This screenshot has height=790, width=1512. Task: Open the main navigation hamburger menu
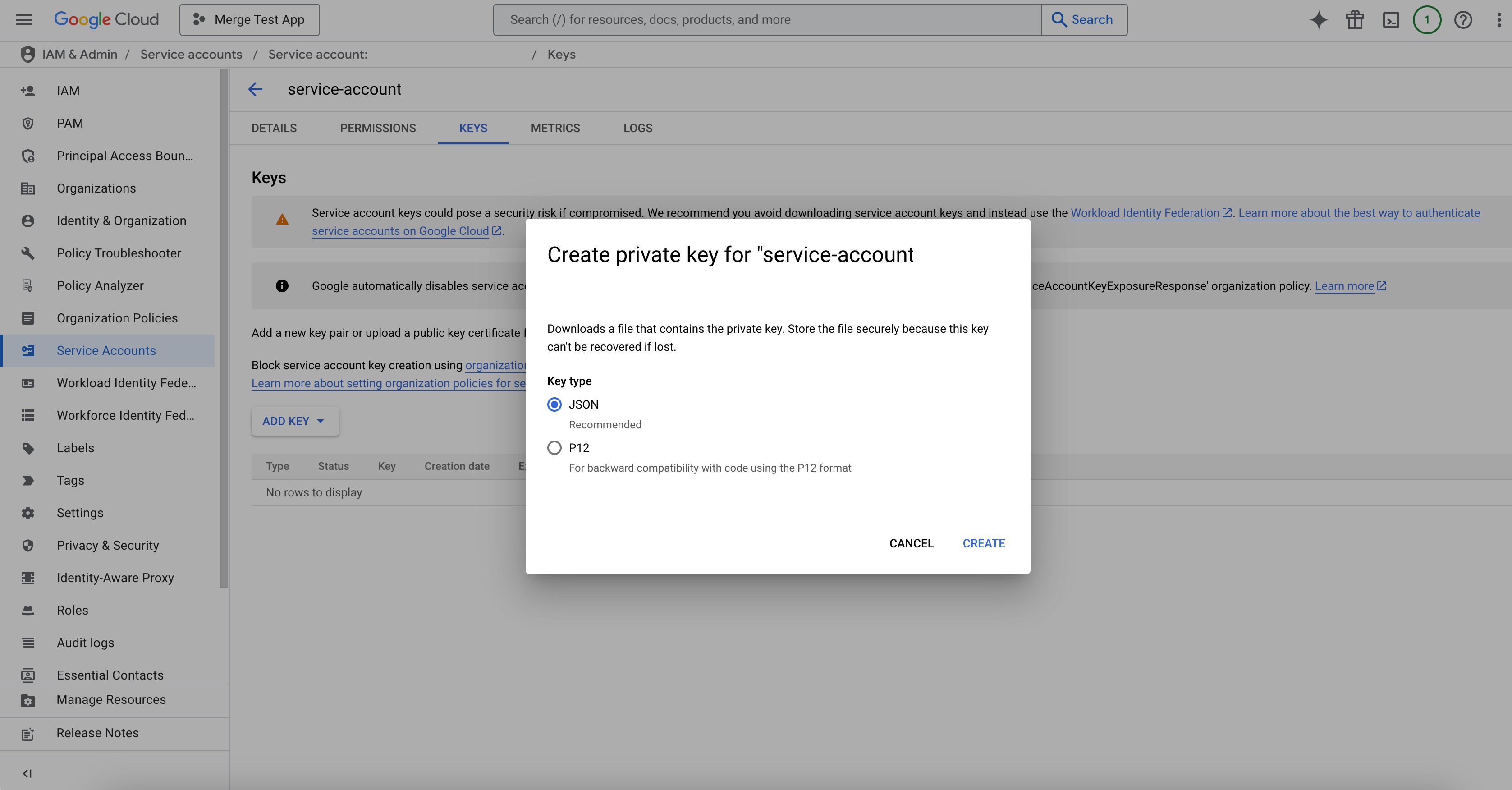(24, 20)
